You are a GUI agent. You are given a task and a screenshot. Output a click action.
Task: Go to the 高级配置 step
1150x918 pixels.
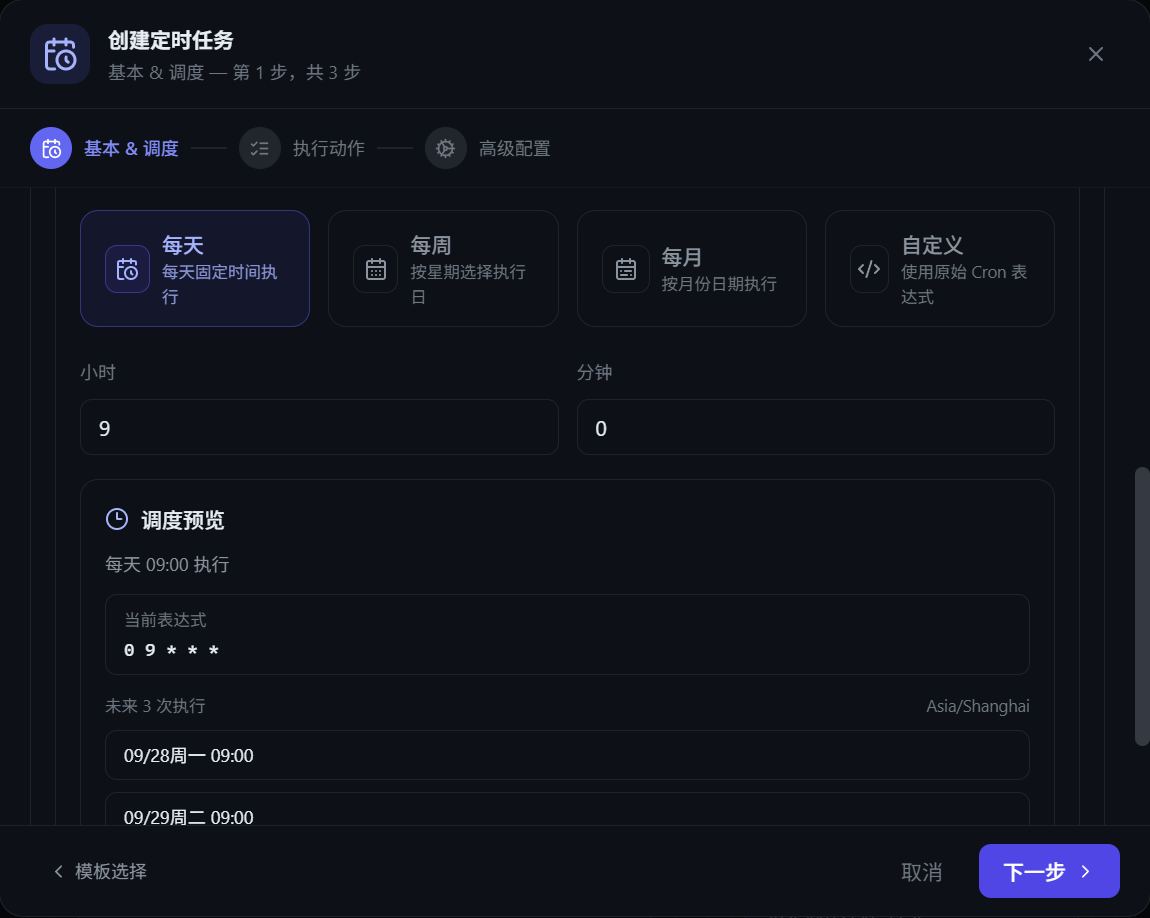click(x=515, y=148)
